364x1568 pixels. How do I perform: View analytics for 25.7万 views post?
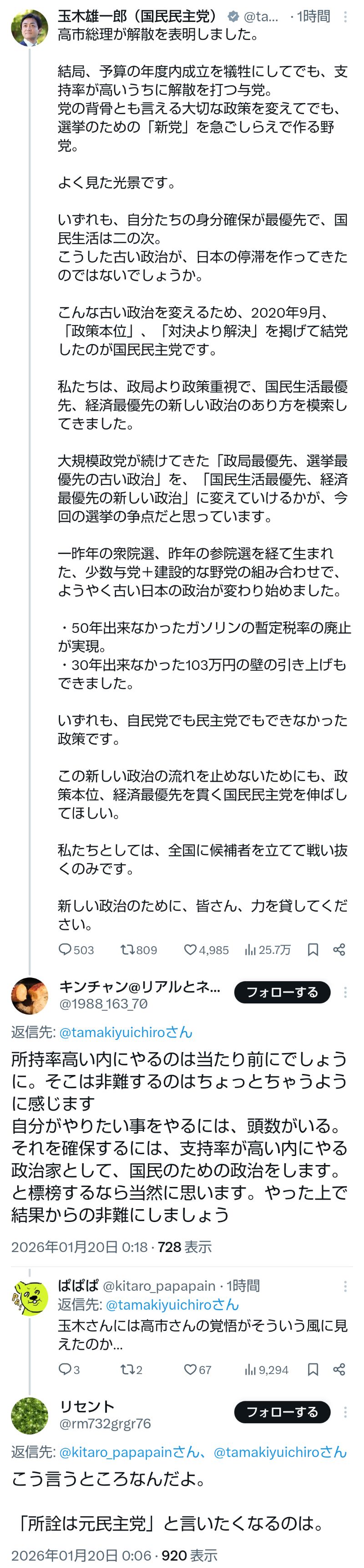click(250, 950)
